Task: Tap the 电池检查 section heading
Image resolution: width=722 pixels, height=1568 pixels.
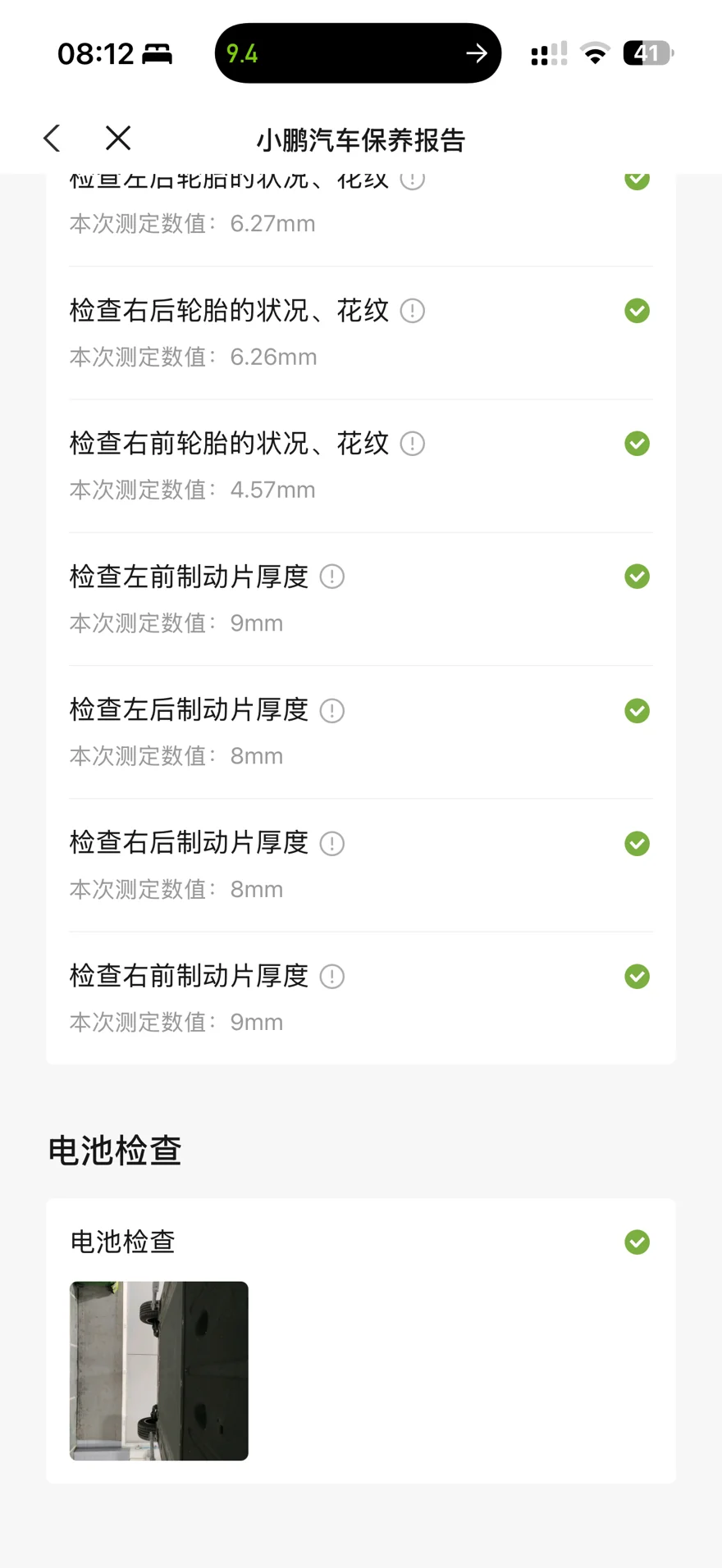Action: [115, 1151]
